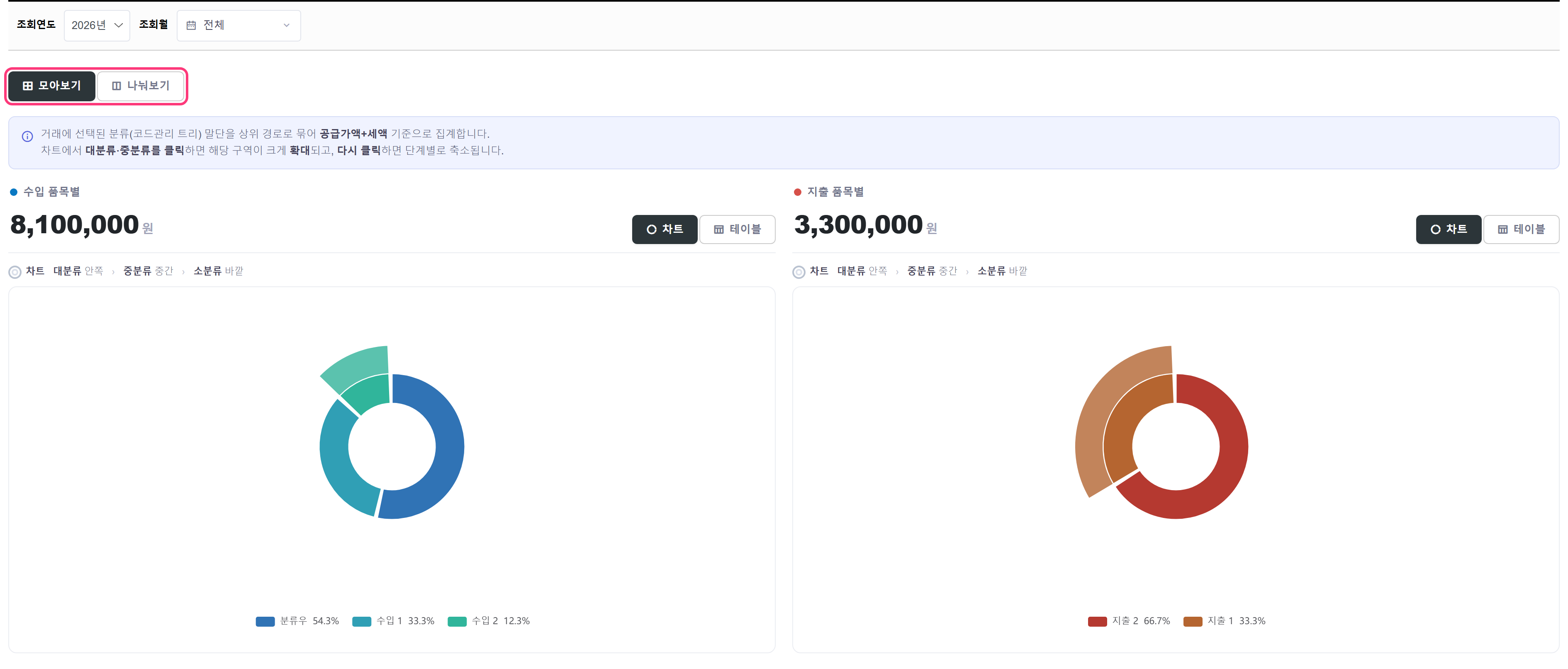The image size is (1568, 669).
Task: Click the info icon in notice banner
Action: [27, 137]
